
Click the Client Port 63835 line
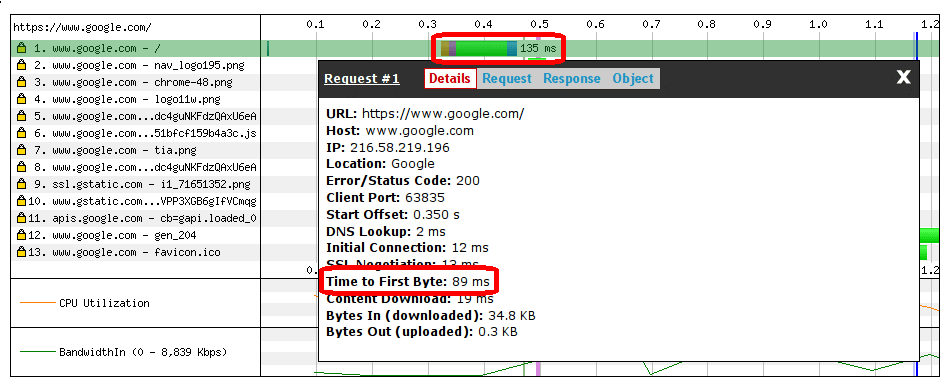pyautogui.click(x=385, y=198)
